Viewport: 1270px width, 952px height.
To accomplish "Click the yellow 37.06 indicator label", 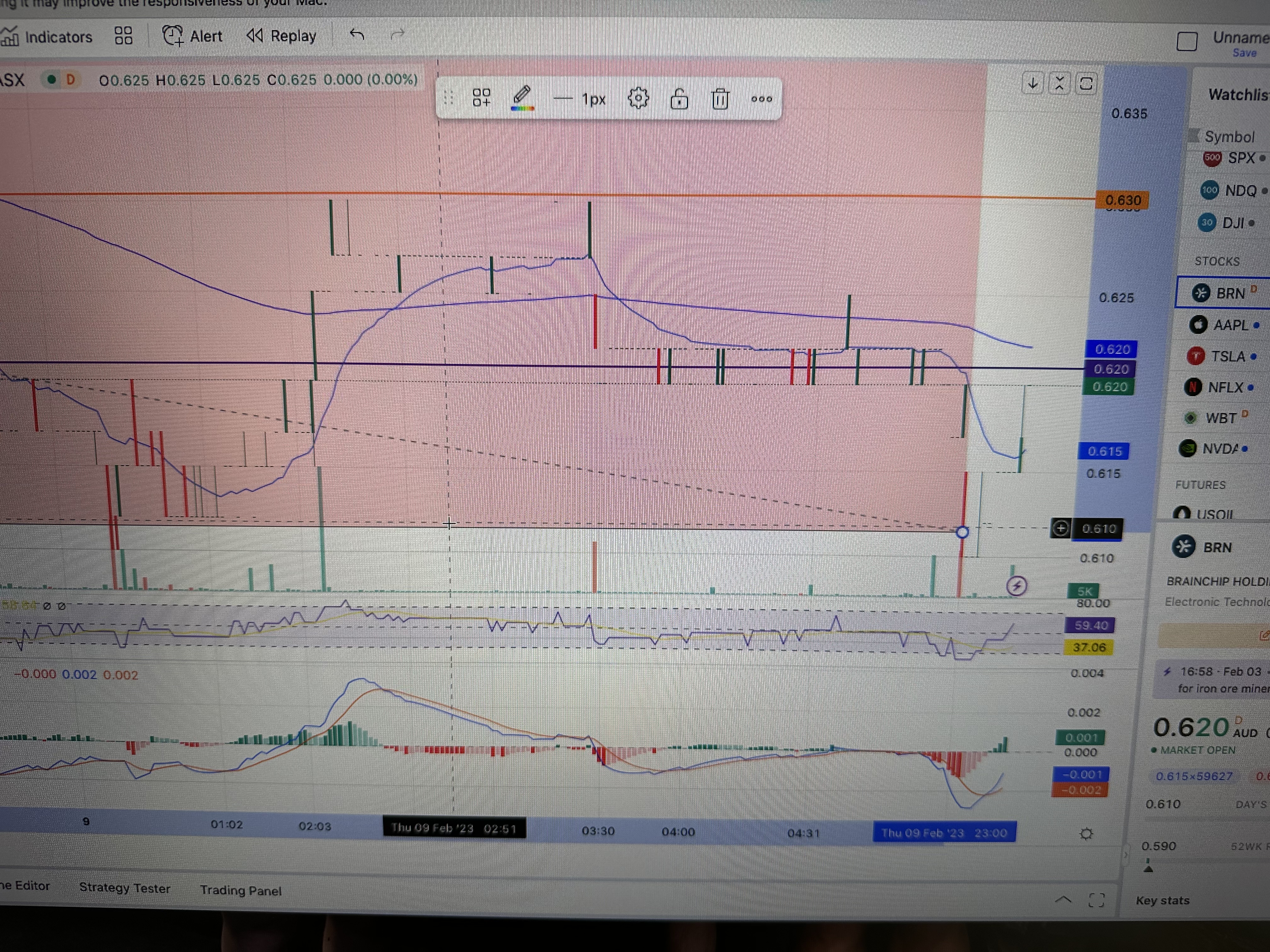I will (1089, 647).
